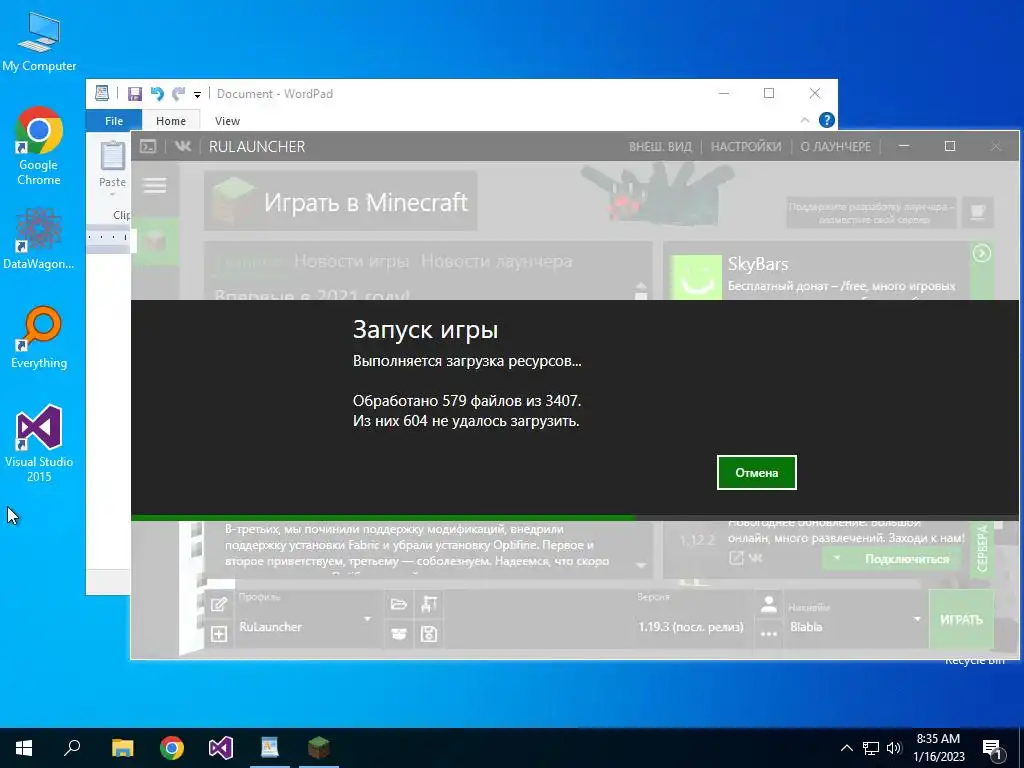Open File tab in WordPad
The image size is (1024, 768).
pyautogui.click(x=114, y=121)
